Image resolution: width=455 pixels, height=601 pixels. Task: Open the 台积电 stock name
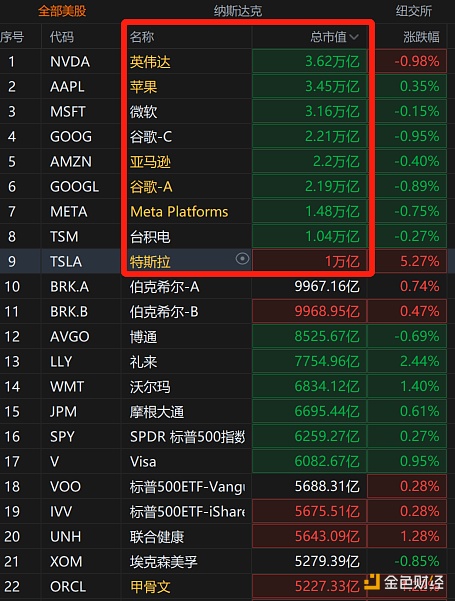click(x=150, y=237)
